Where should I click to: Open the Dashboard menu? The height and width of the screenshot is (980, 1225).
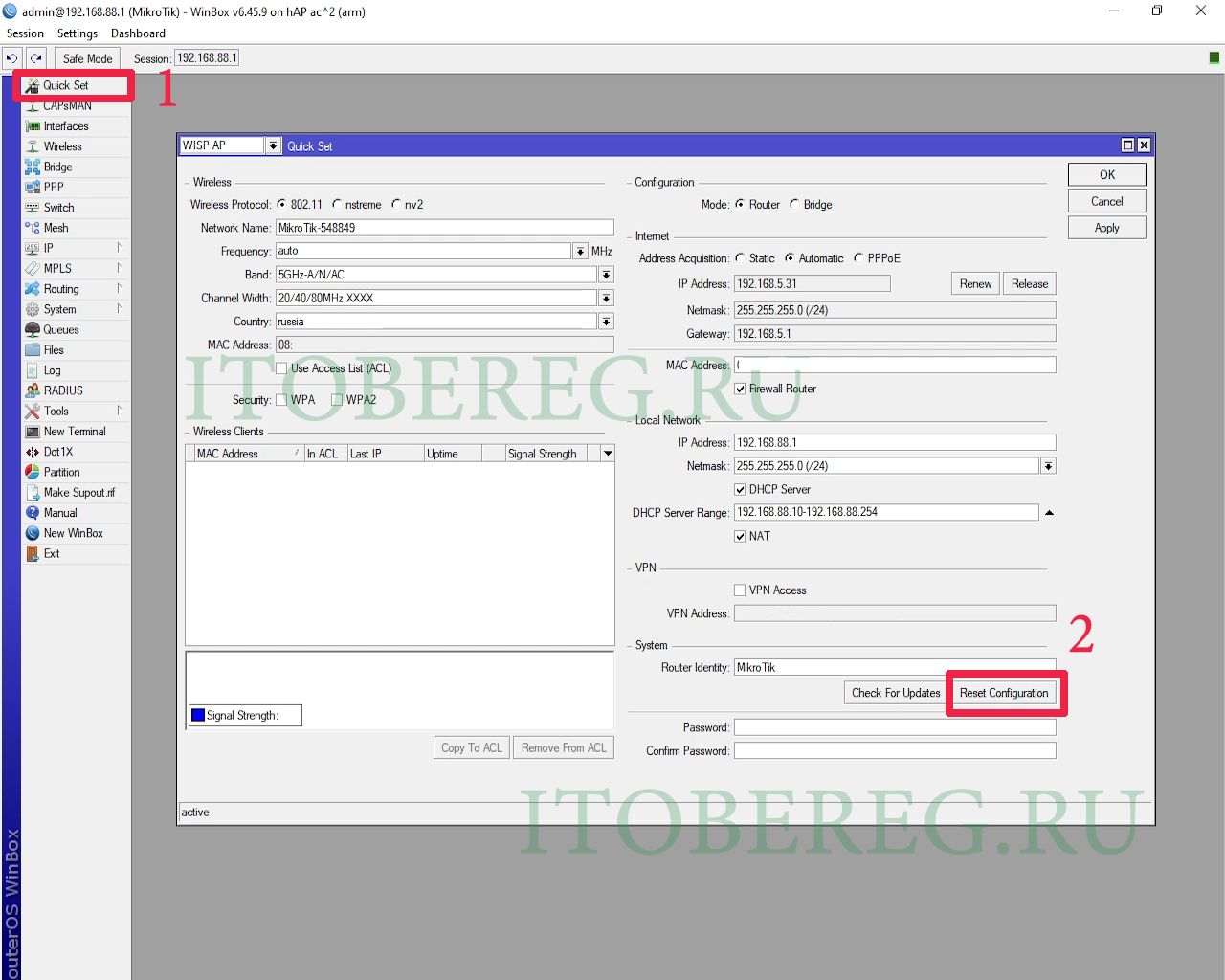click(138, 33)
